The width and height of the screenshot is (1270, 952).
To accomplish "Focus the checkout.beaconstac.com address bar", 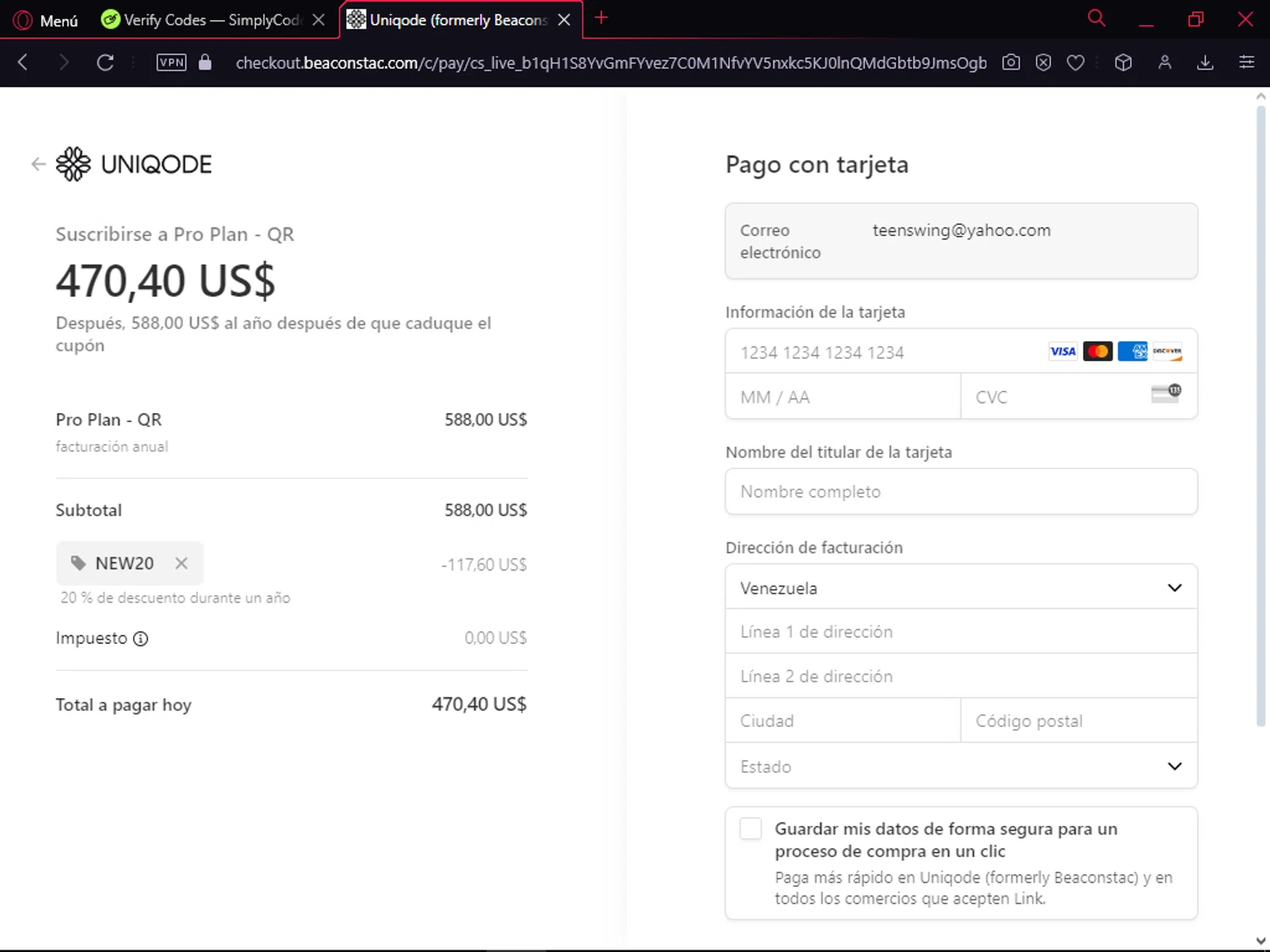I will coord(610,63).
